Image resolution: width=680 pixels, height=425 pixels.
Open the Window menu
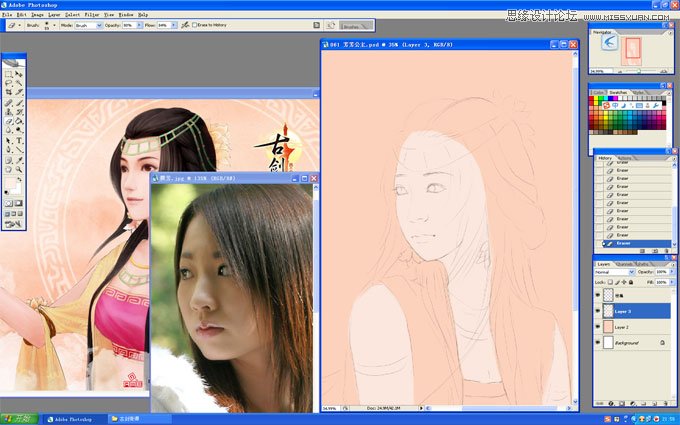(126, 15)
